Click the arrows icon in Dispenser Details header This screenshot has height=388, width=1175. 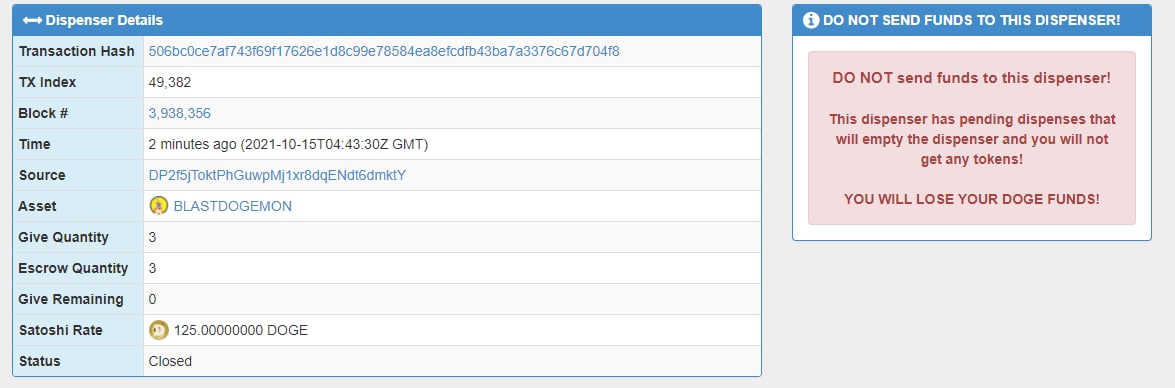click(32, 20)
